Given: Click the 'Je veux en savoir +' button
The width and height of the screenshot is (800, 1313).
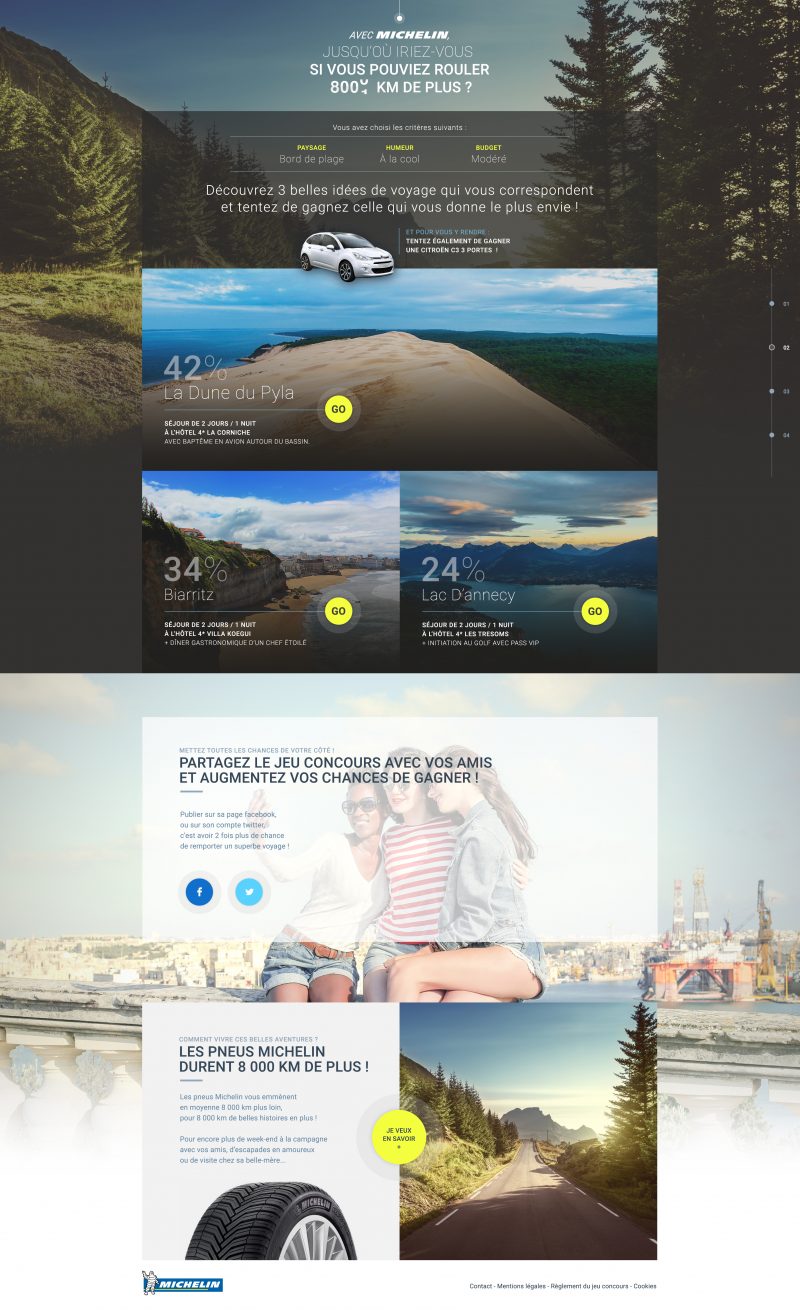Looking at the screenshot, I should click(397, 1137).
